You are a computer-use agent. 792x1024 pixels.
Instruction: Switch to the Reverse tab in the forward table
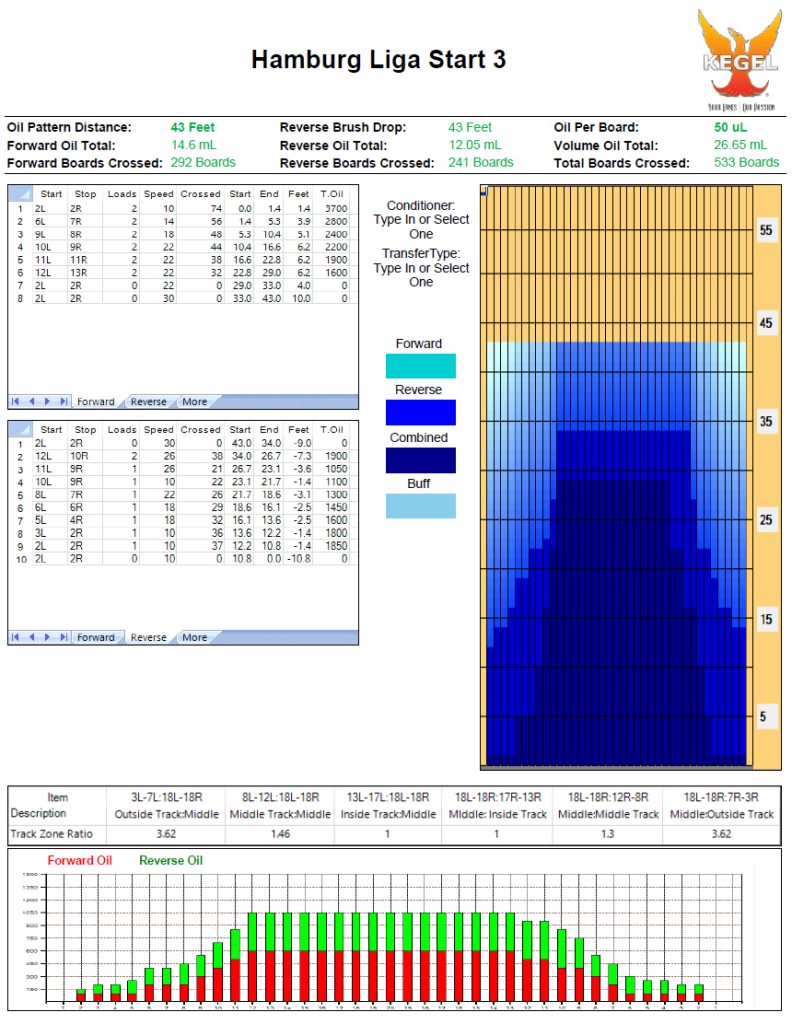148,402
